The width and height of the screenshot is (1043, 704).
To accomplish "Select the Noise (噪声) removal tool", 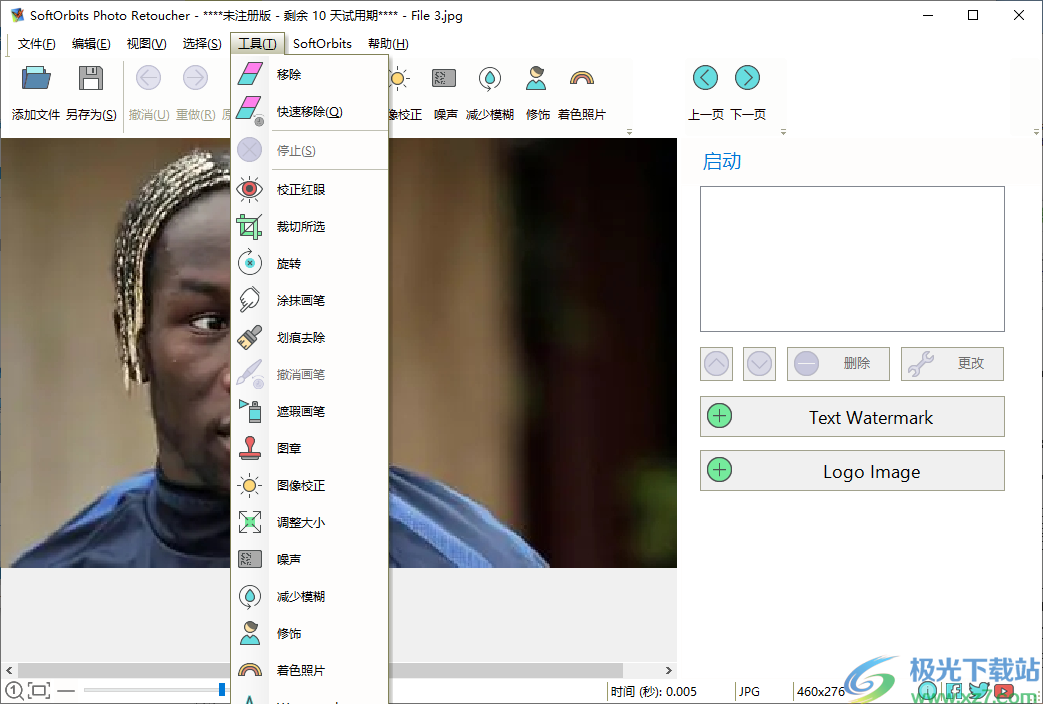I will coord(444,90).
